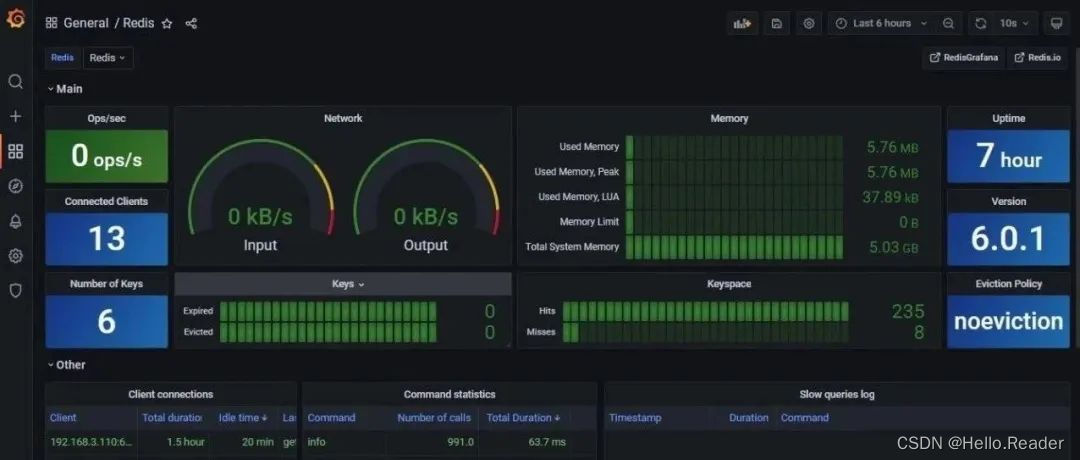Sort by Number of calls column
Screen dimensions: 1080x460
[x=434, y=417]
